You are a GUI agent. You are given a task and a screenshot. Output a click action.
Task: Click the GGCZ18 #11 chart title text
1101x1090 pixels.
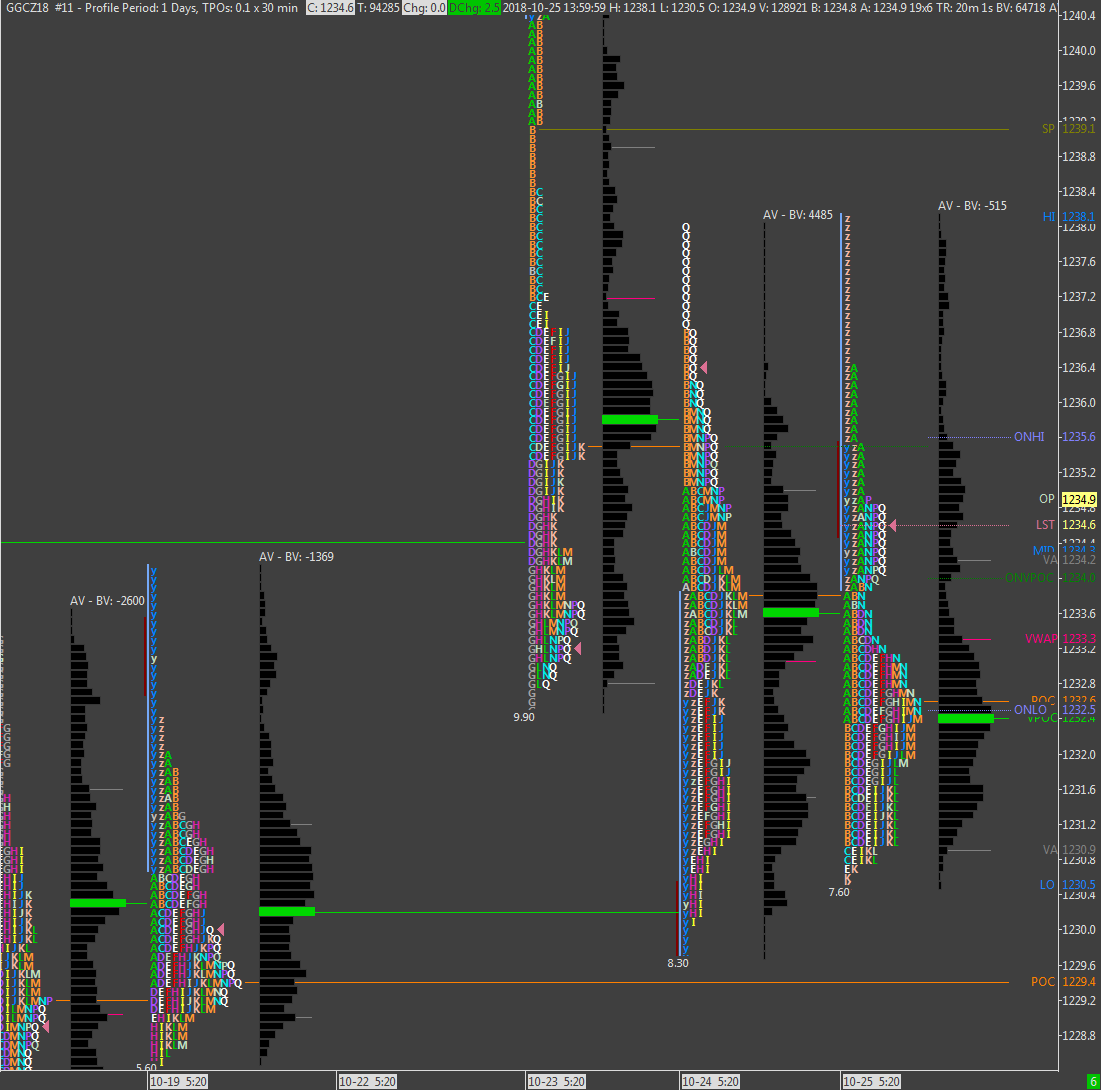coord(39,8)
